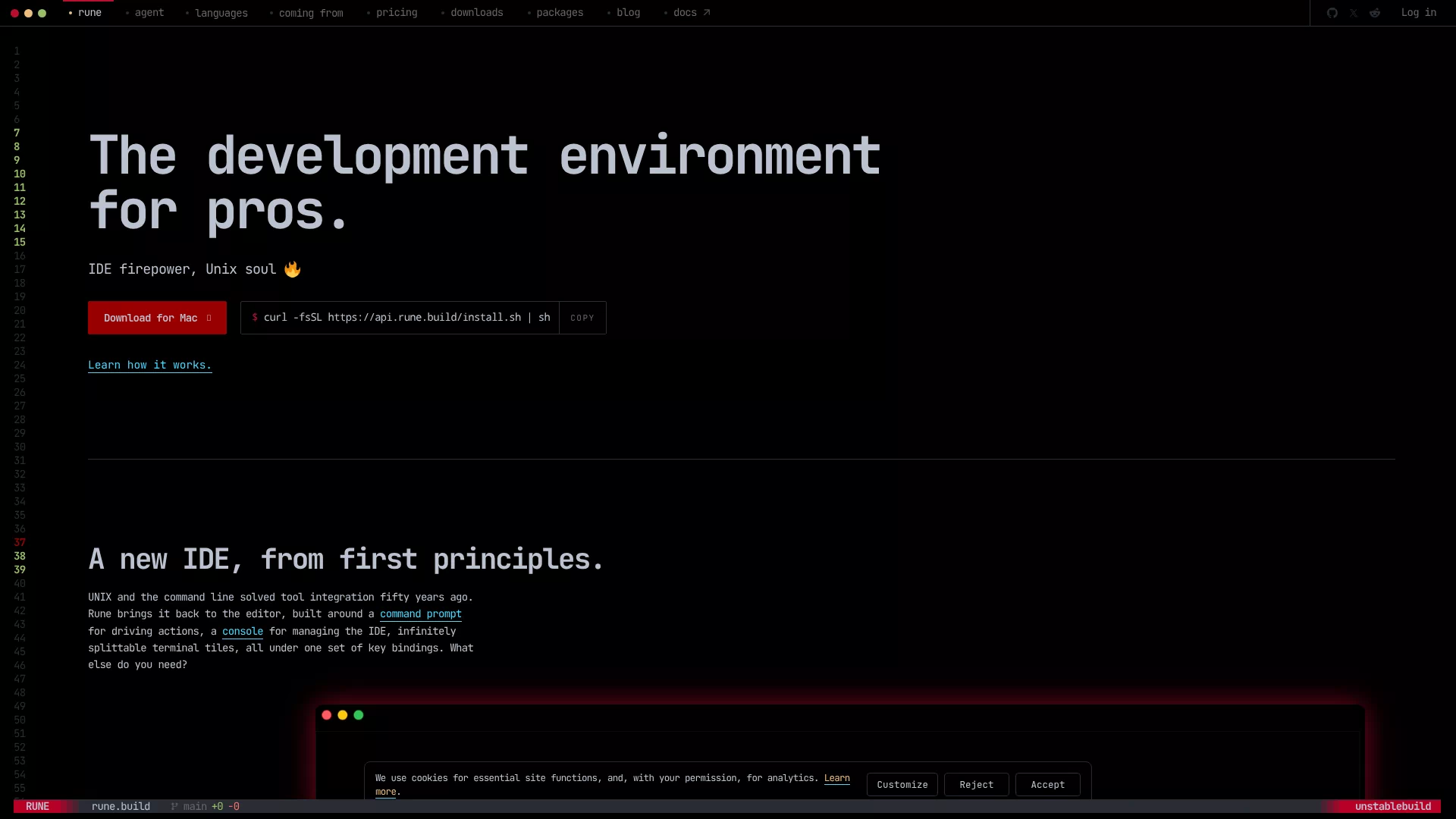Go to the coming from tab
1456x819 pixels.
tap(306, 13)
